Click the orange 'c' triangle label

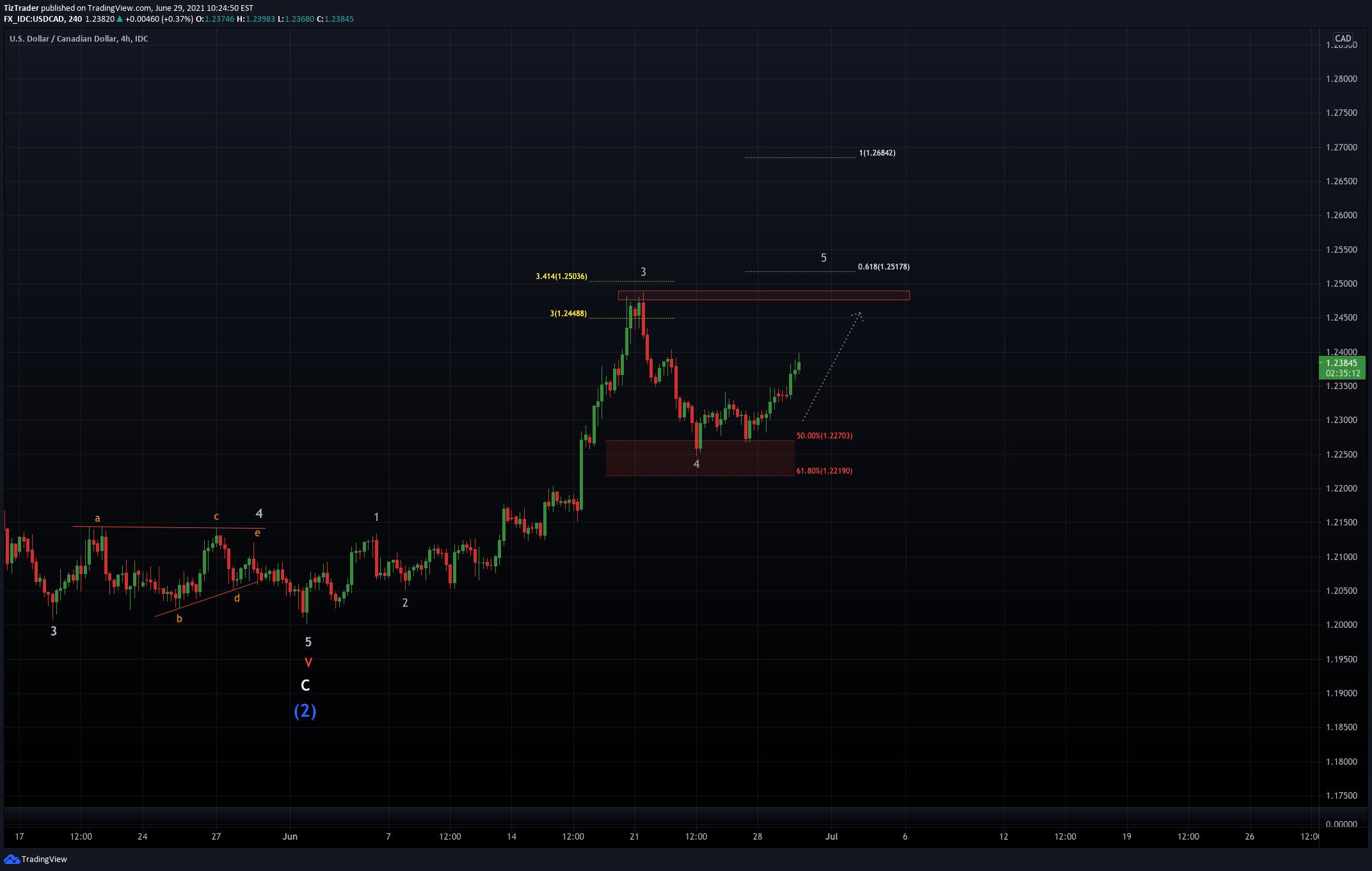tap(216, 516)
